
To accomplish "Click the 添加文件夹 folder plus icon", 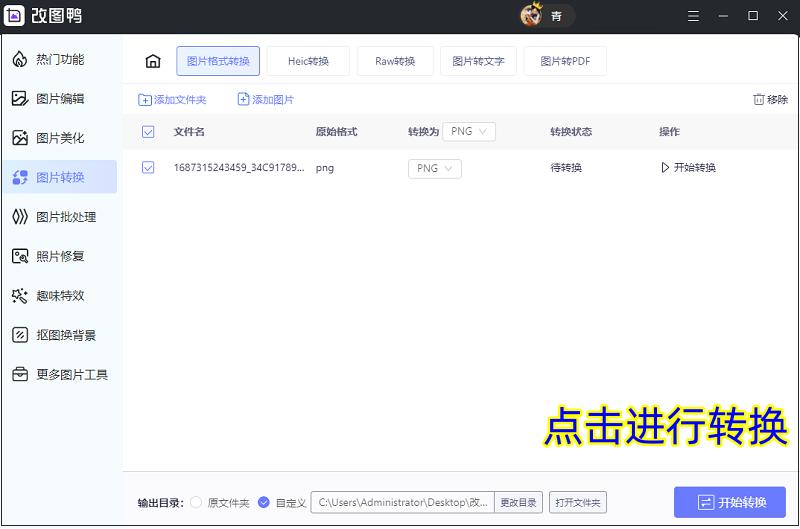I will [x=145, y=100].
